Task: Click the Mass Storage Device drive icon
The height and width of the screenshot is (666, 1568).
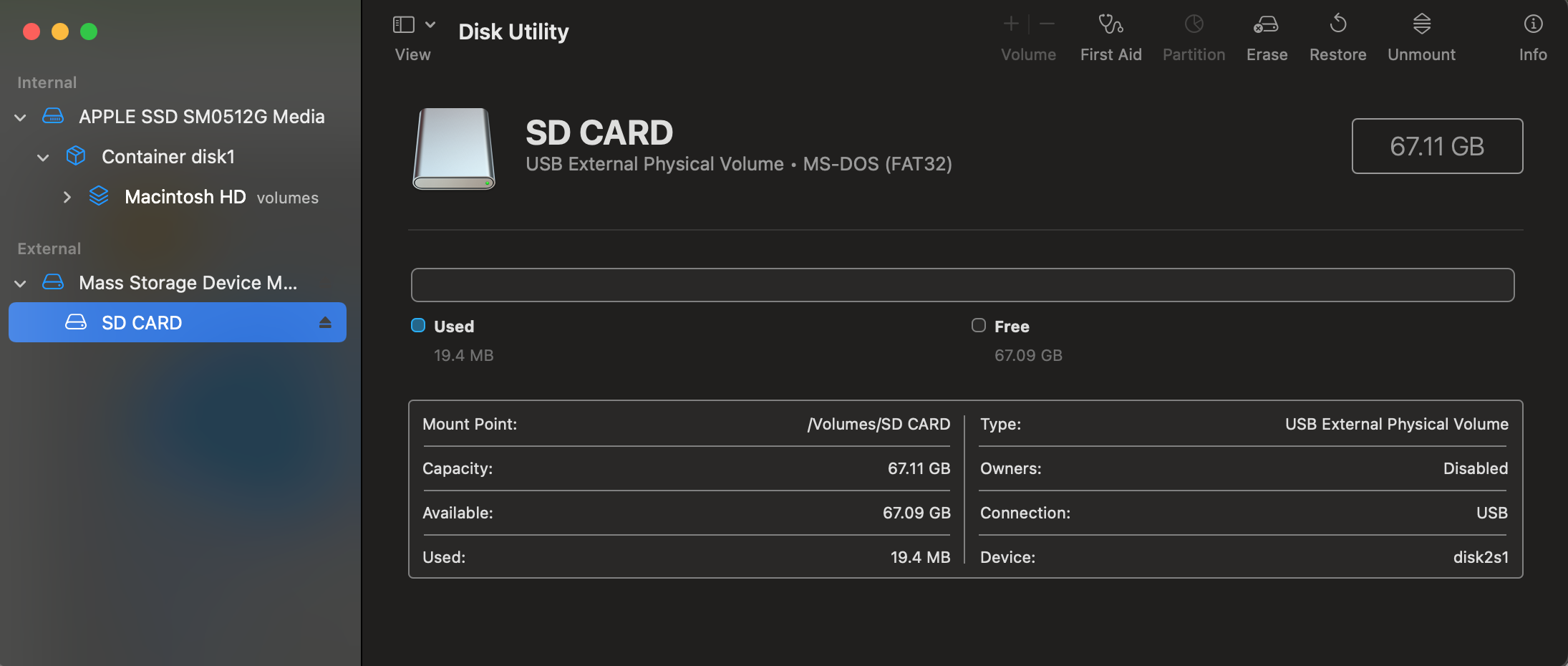Action: pyautogui.click(x=53, y=282)
